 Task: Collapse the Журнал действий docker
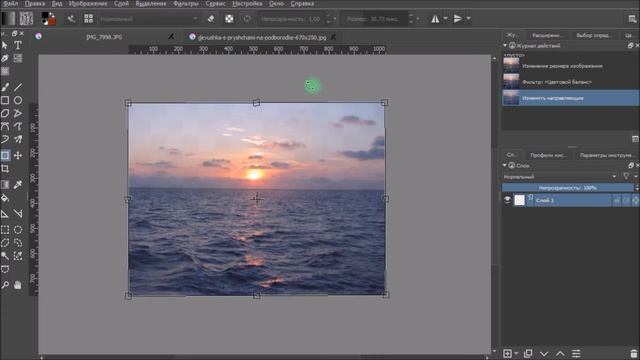[x=505, y=46]
